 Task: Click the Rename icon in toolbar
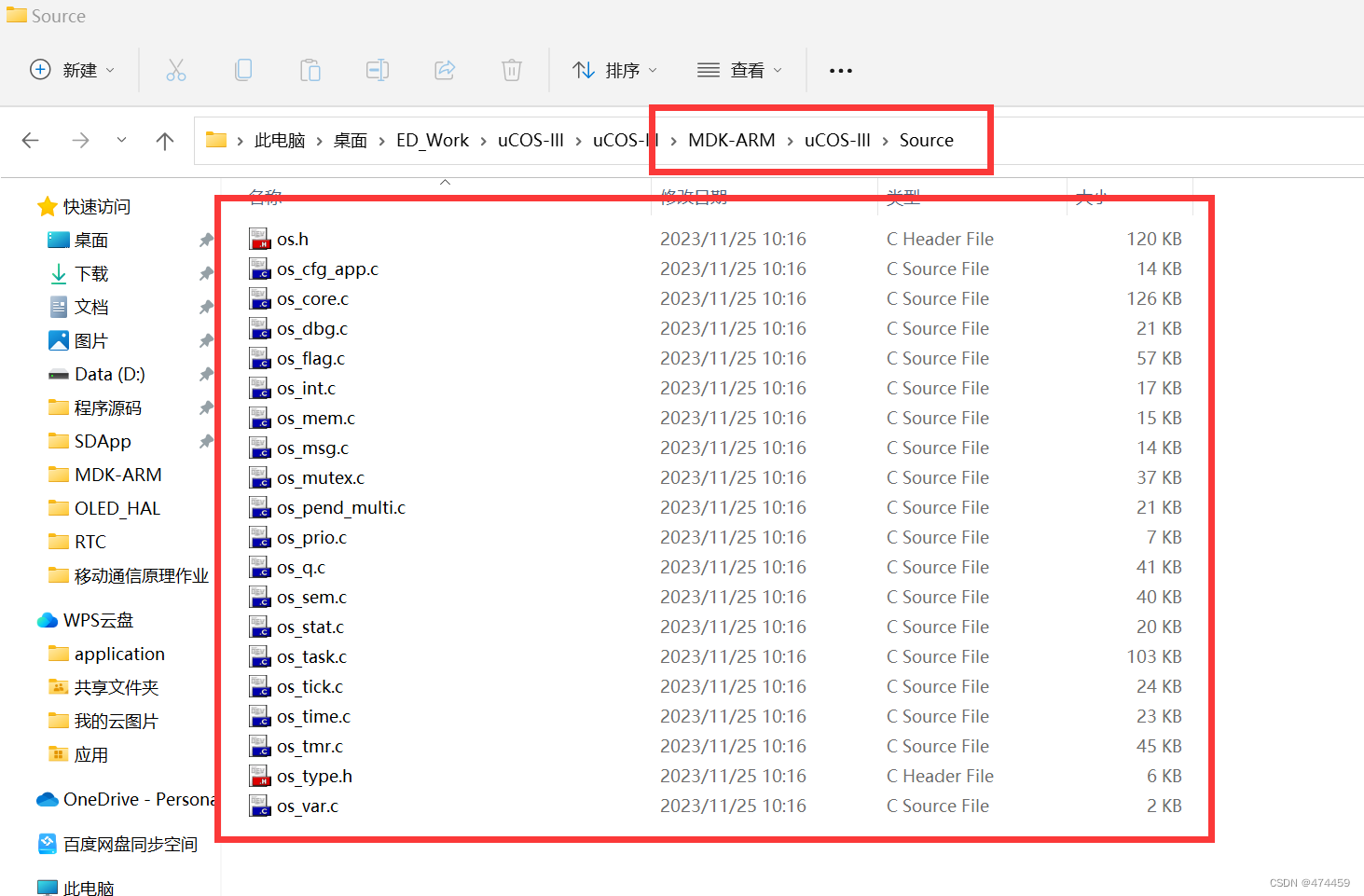[x=378, y=70]
